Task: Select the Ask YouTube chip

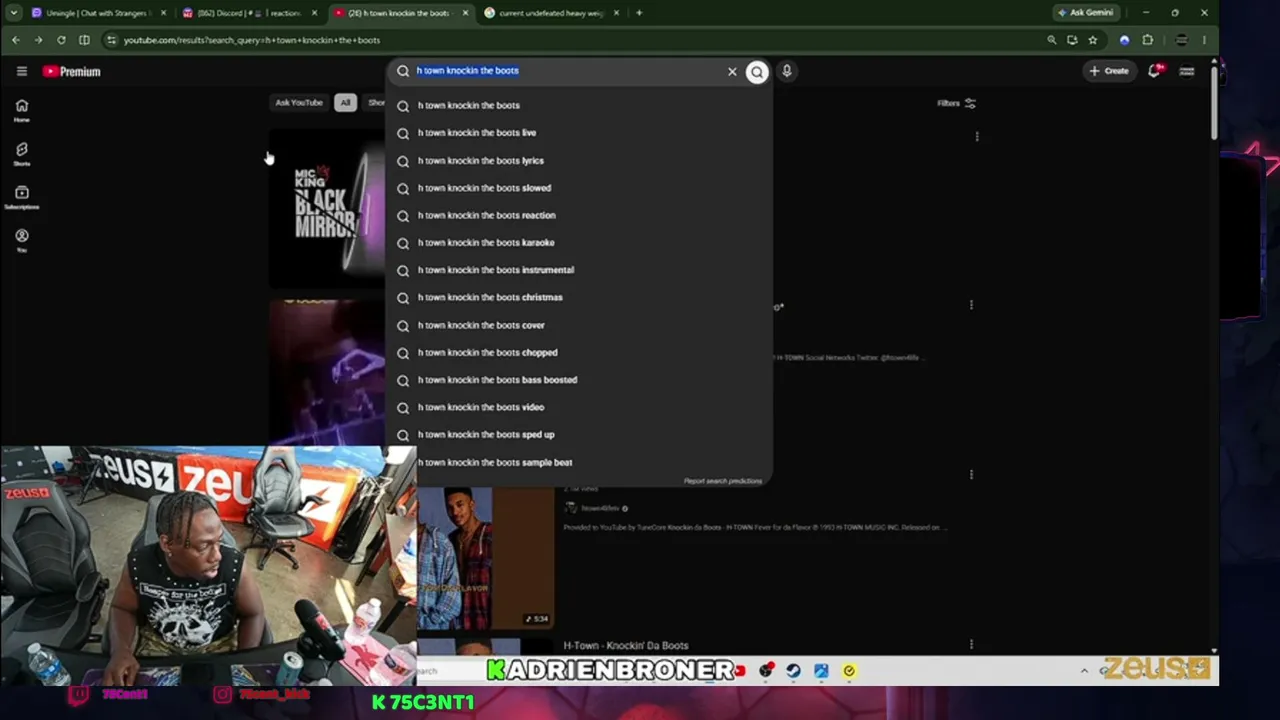Action: click(x=299, y=103)
